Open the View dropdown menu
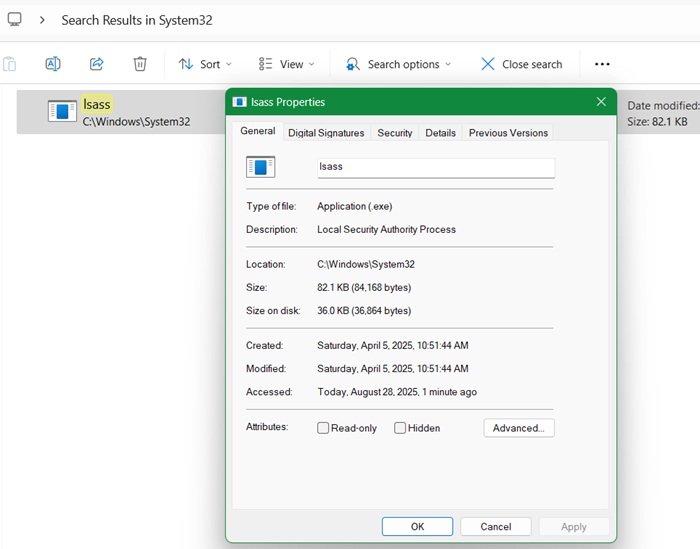This screenshot has width=700, height=549. point(286,64)
